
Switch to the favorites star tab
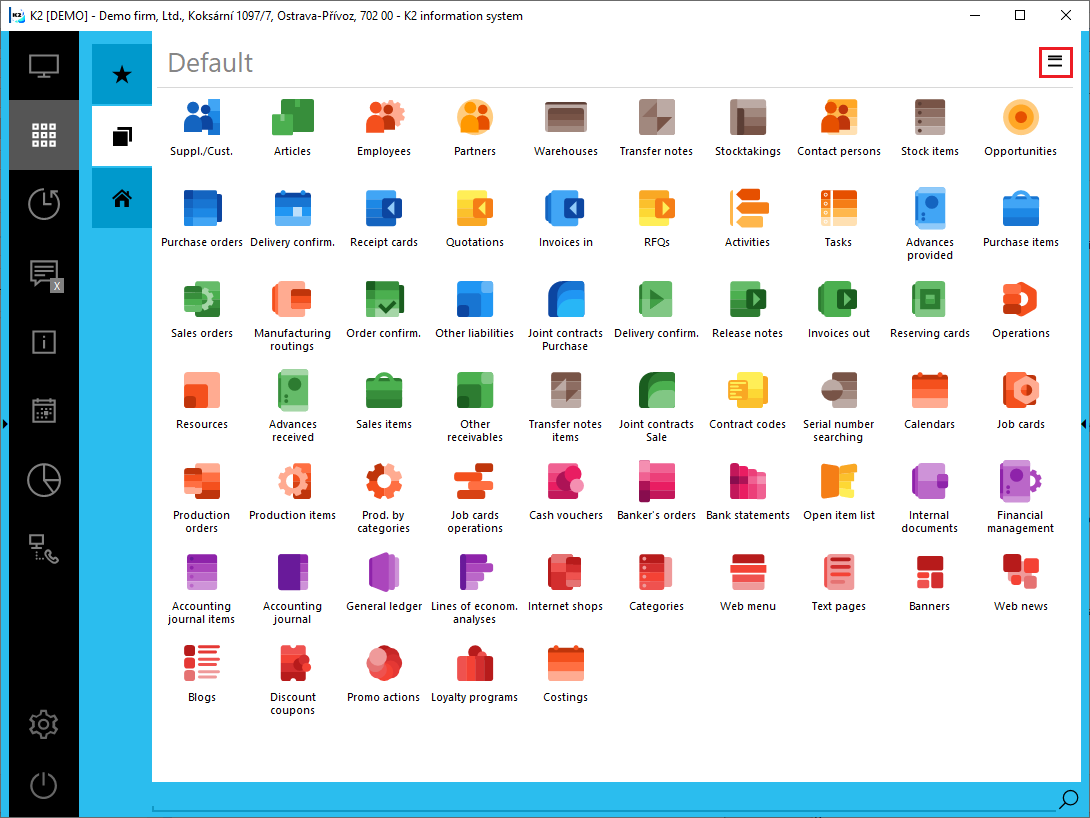coord(122,74)
